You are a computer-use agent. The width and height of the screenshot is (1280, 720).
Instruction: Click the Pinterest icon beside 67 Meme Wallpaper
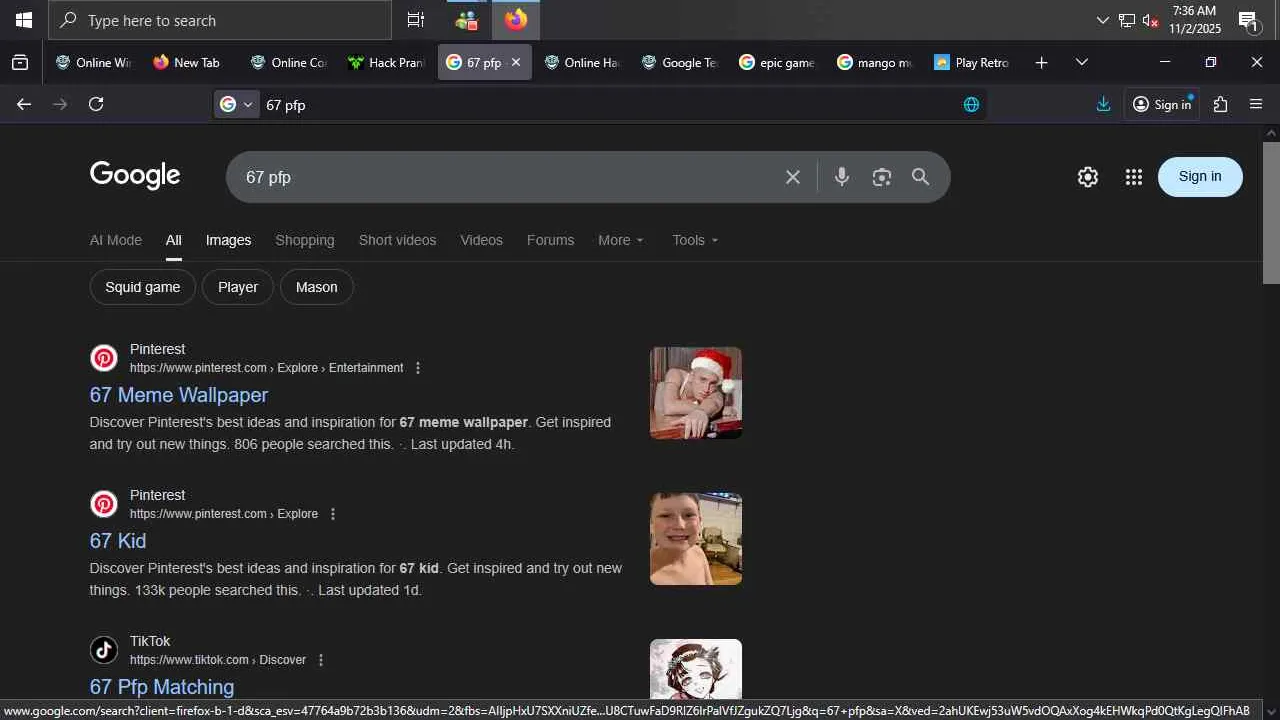pos(104,358)
